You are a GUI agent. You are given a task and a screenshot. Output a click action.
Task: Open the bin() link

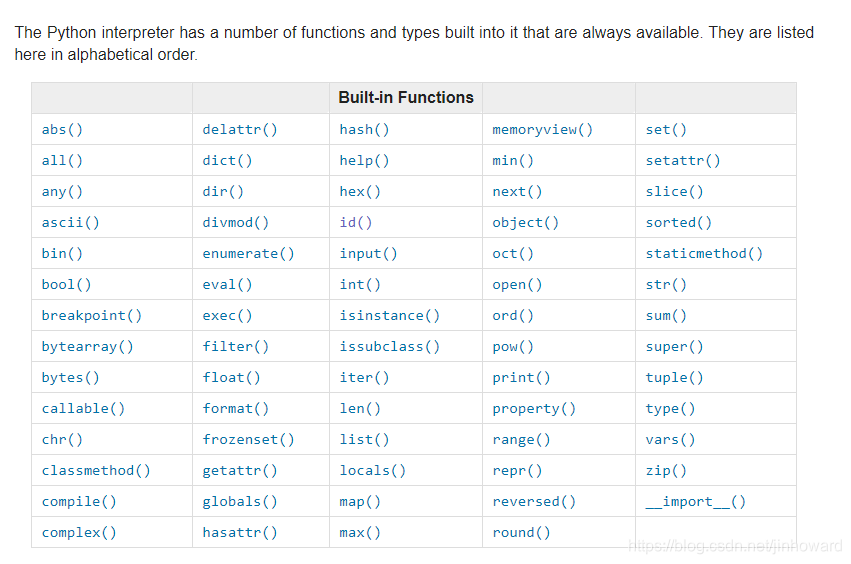pos(62,253)
